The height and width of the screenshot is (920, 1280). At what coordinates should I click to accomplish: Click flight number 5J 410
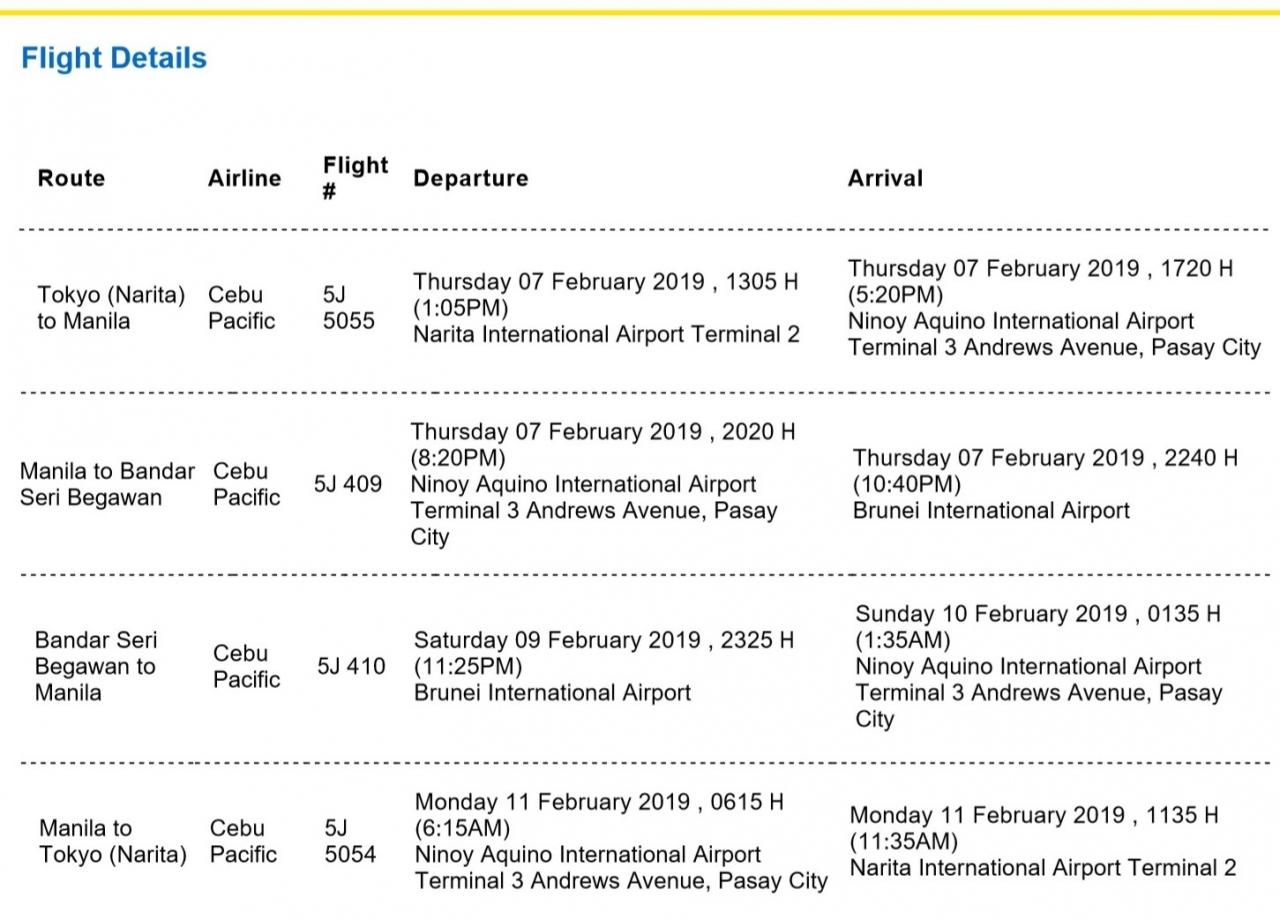[x=351, y=666]
